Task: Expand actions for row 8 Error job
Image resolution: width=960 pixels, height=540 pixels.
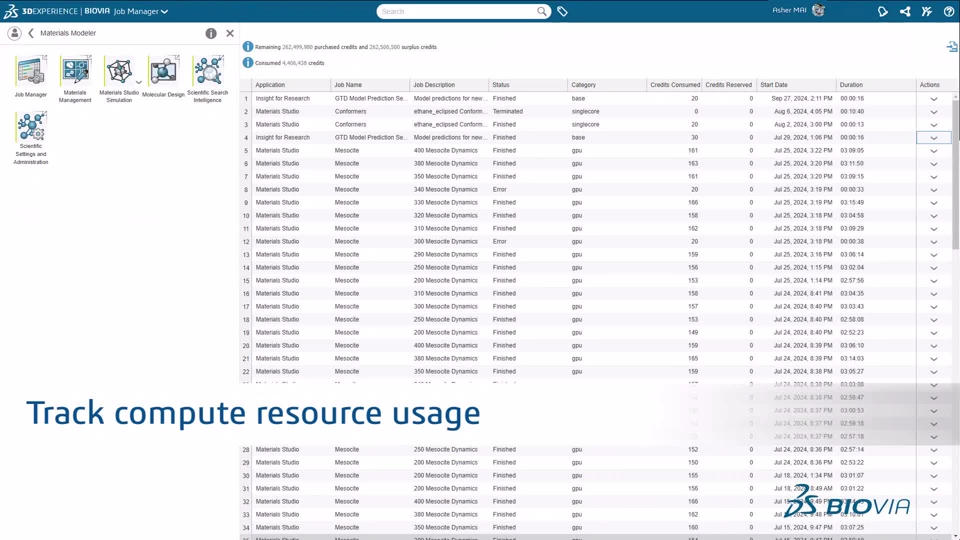Action: (934, 190)
